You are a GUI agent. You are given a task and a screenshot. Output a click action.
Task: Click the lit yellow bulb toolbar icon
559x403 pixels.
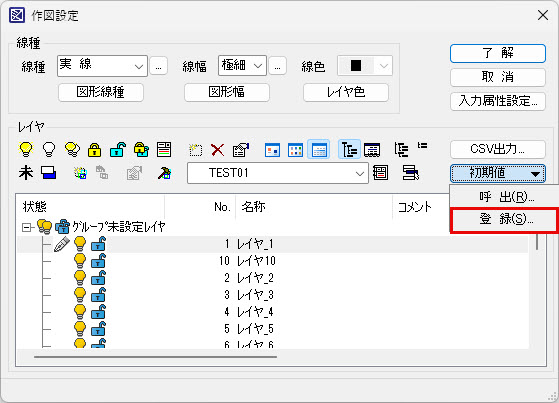point(26,149)
